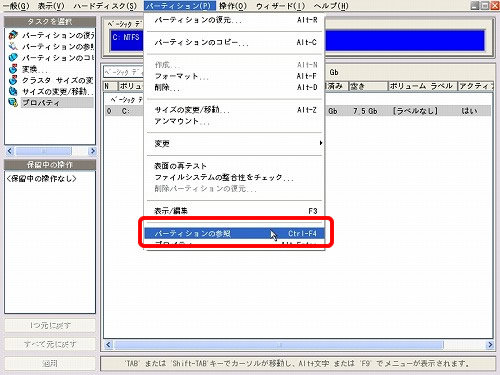This screenshot has width=500, height=375.
Task: Choose 表面の再テスト menu entry
Action: point(235,166)
